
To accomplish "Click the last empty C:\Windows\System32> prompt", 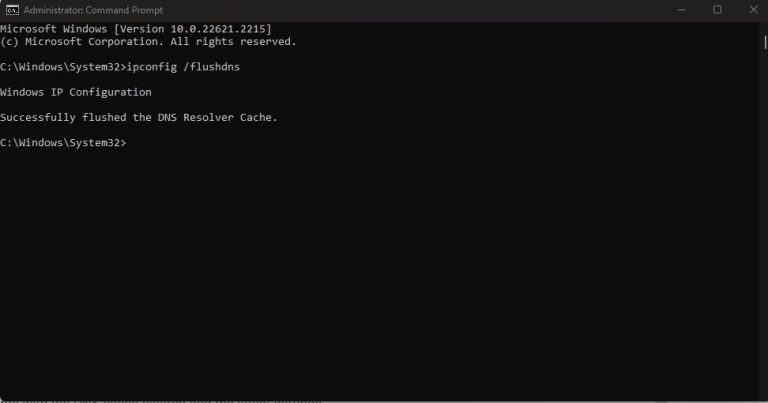I will pos(62,143).
